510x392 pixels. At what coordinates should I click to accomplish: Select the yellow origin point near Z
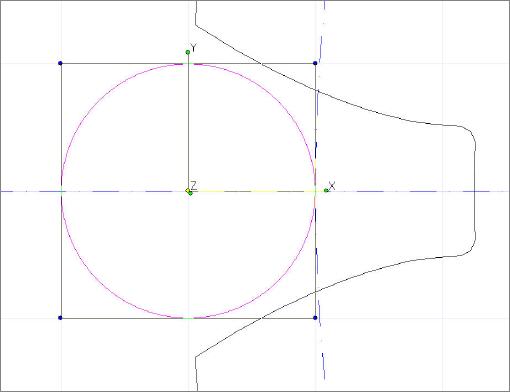[x=188, y=191]
